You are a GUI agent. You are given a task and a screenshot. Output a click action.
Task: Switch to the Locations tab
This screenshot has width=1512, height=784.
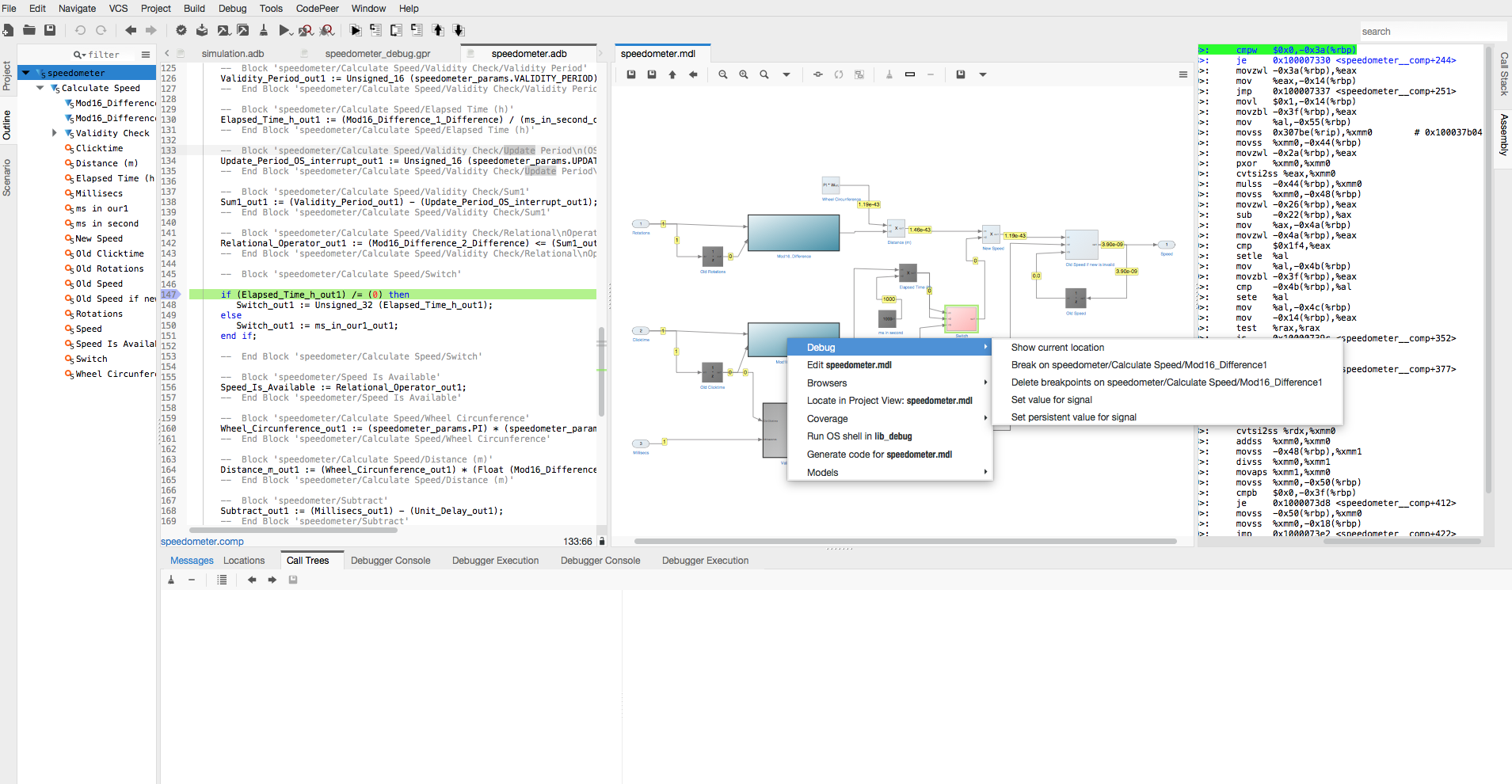click(244, 561)
